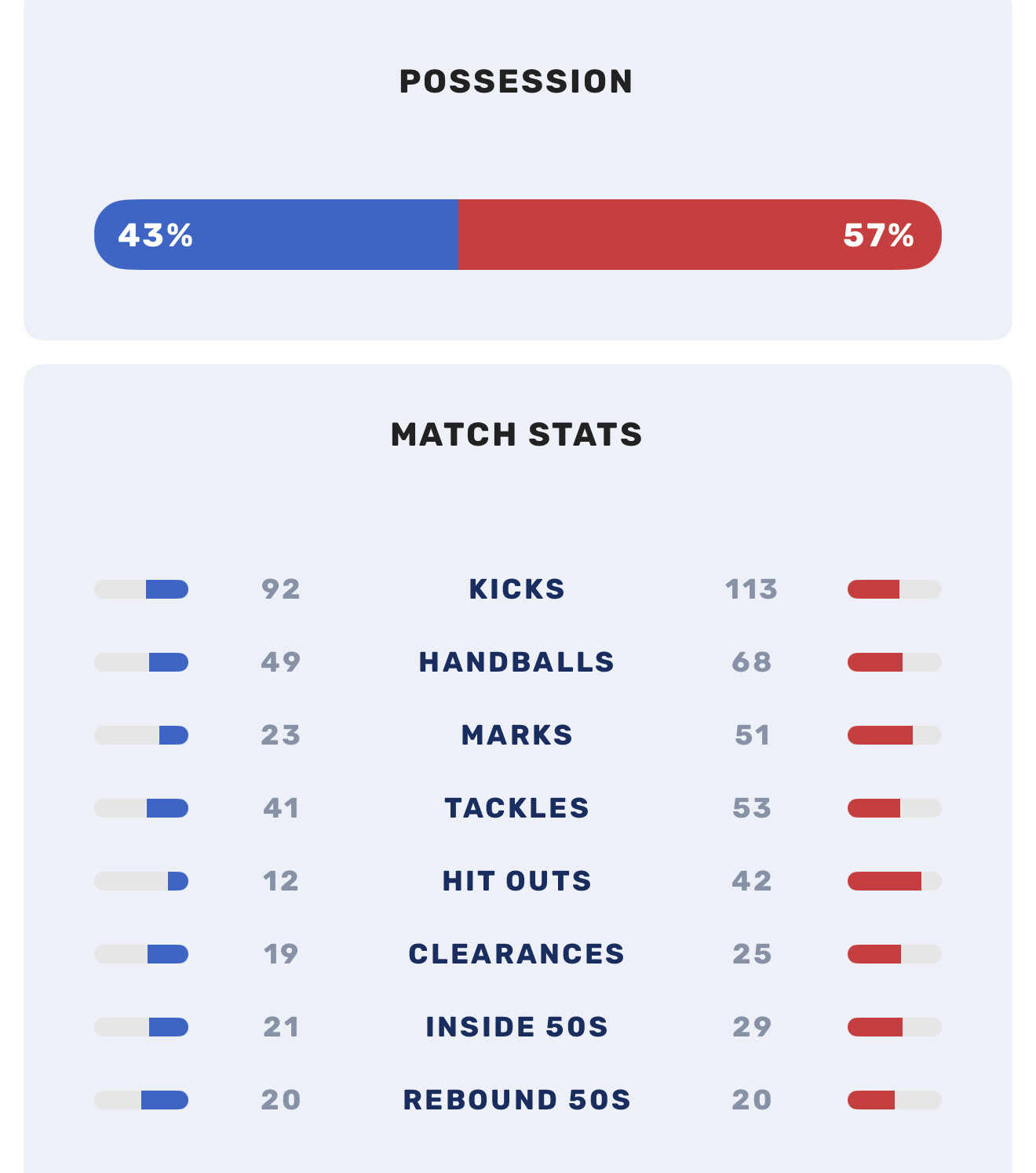Click the blue marks bar showing 23
Screen dimensions: 1036x1173
(x=173, y=735)
